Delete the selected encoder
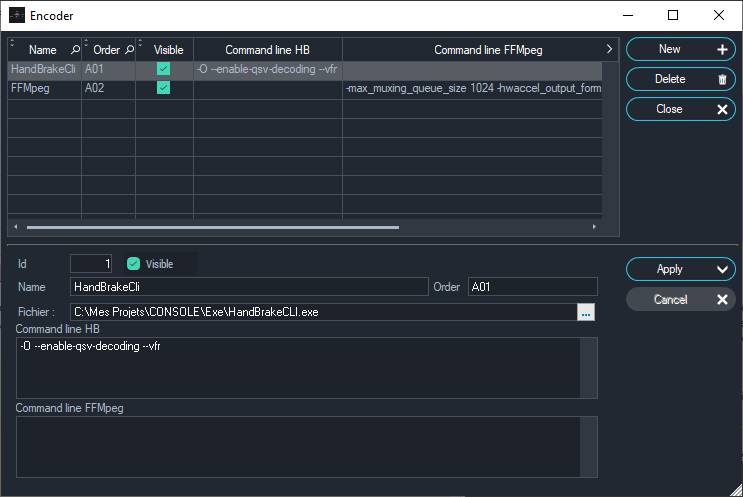Image resolution: width=743 pixels, height=497 pixels. pyautogui.click(x=680, y=79)
